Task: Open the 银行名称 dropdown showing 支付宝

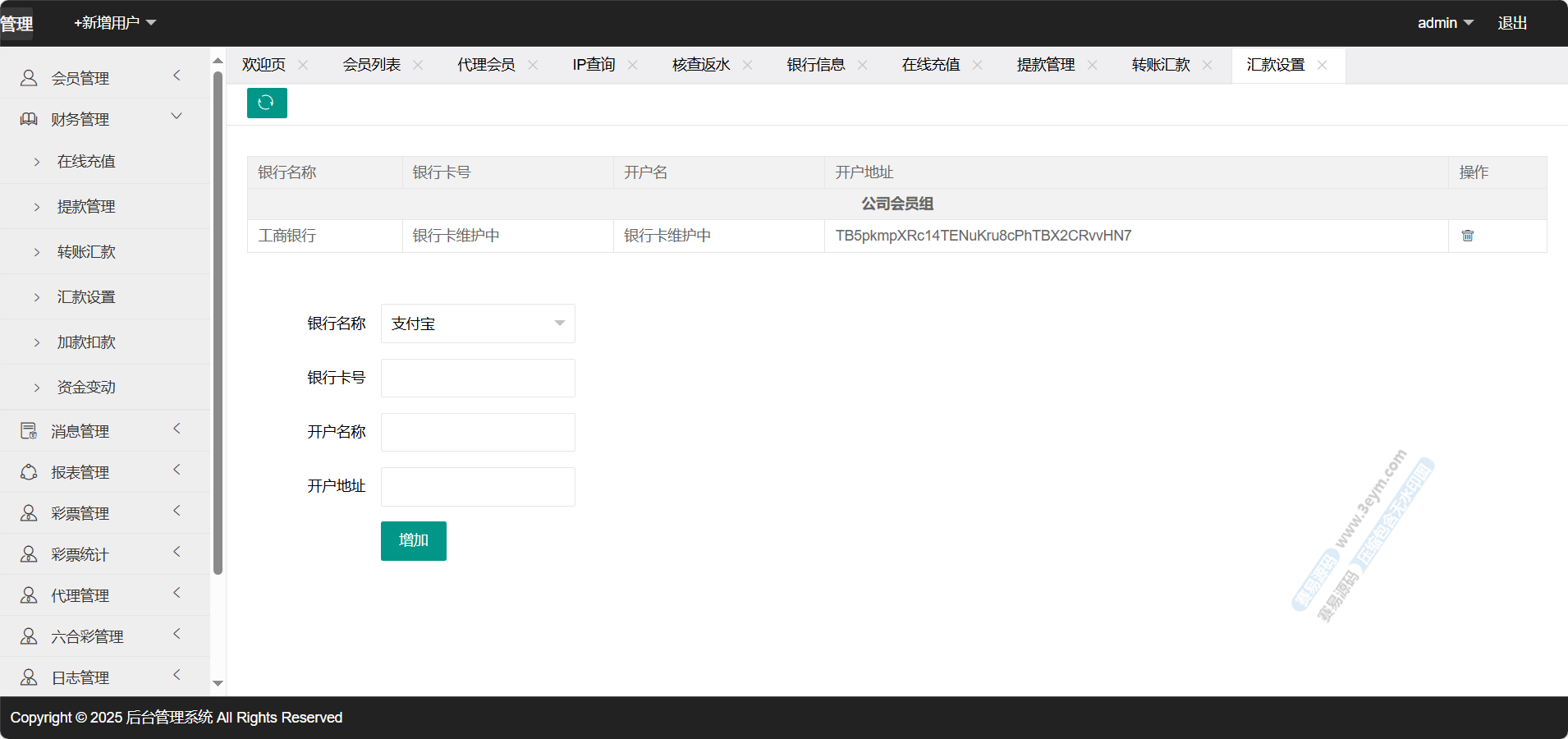Action: pos(477,324)
